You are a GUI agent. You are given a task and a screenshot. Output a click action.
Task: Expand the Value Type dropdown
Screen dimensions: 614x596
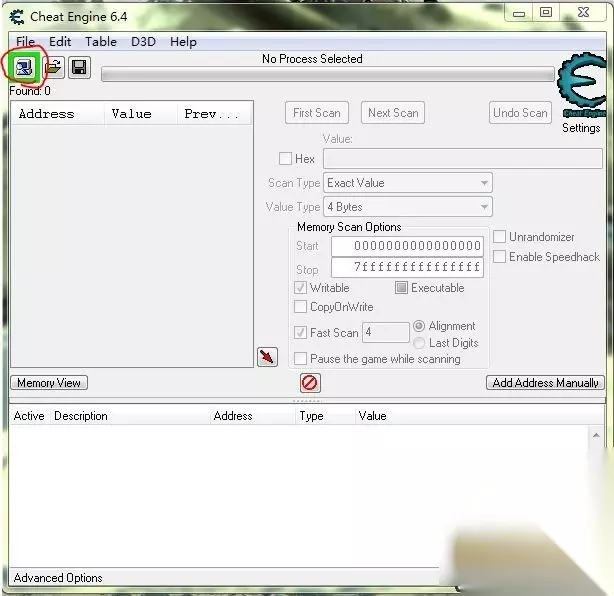click(408, 207)
